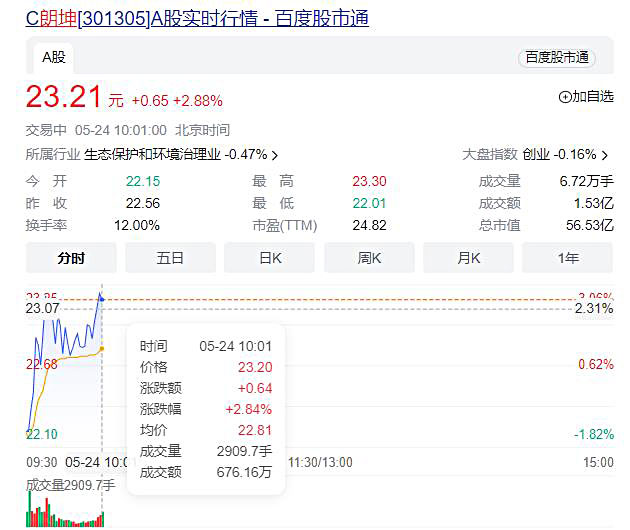Select tooltip 均价 value 22.81
Image resolution: width=630 pixels, height=530 pixels.
point(255,430)
